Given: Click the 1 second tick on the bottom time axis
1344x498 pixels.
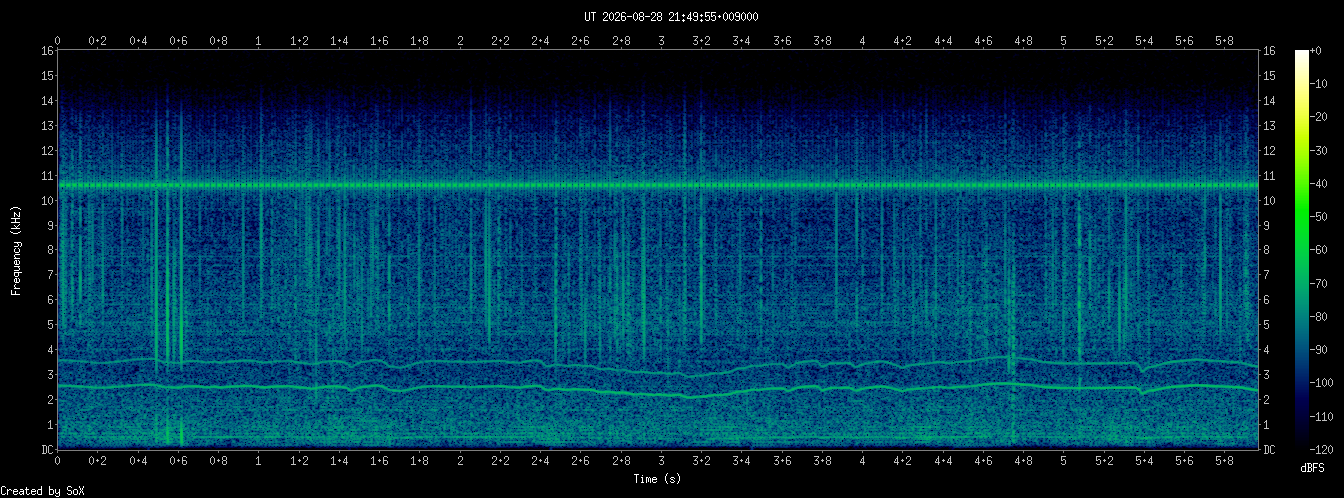Looking at the screenshot, I should click(259, 463).
